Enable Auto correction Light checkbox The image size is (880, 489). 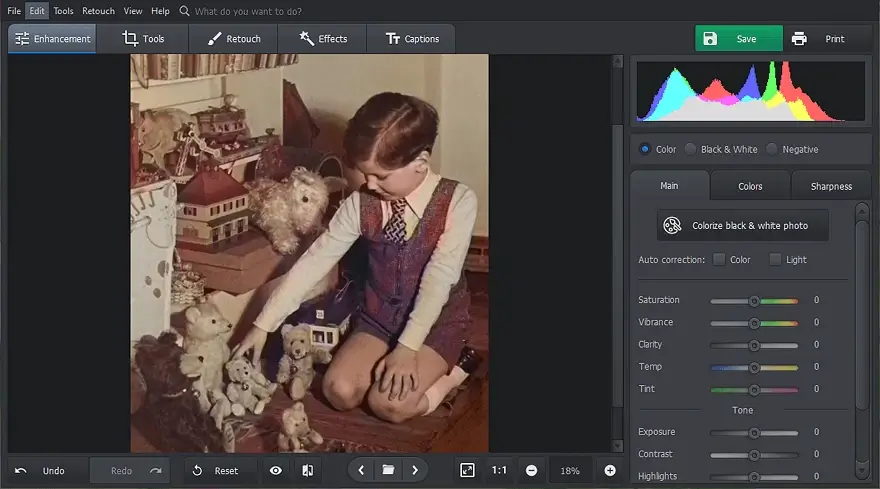pyautogui.click(x=775, y=259)
